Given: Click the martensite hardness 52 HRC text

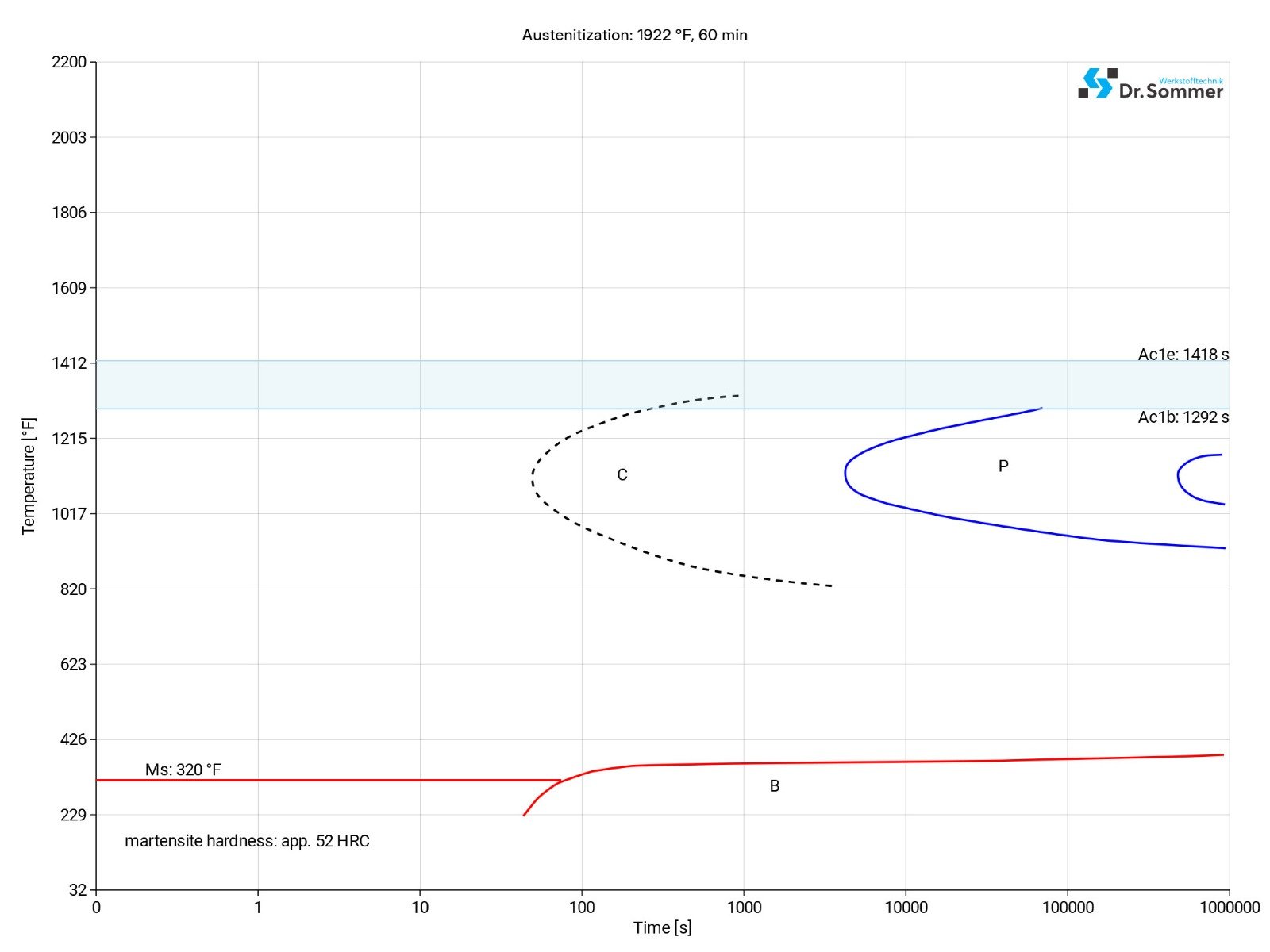Looking at the screenshot, I should tap(247, 841).
